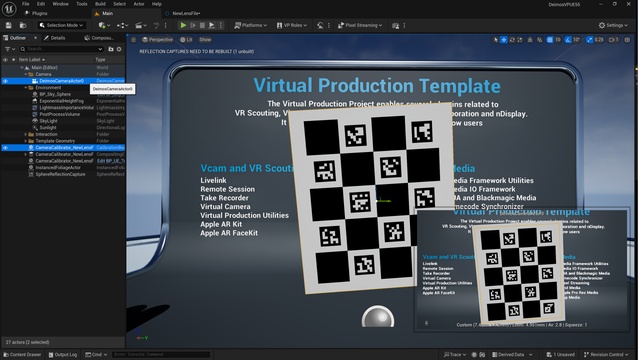Click the Unreal Engine logo icon
Image resolution: width=640 pixels, height=360 pixels.
[9, 9]
